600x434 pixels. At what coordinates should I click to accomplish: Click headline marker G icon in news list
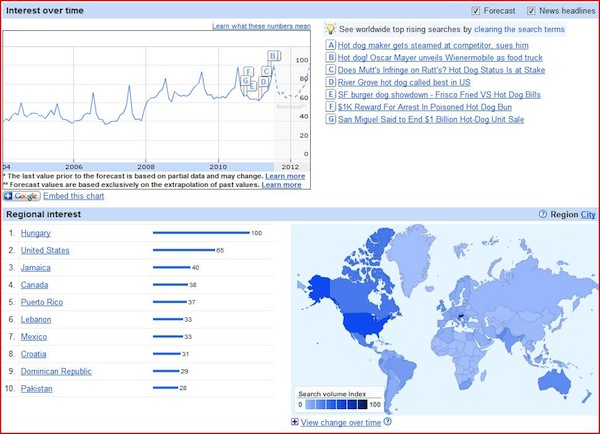331,118
